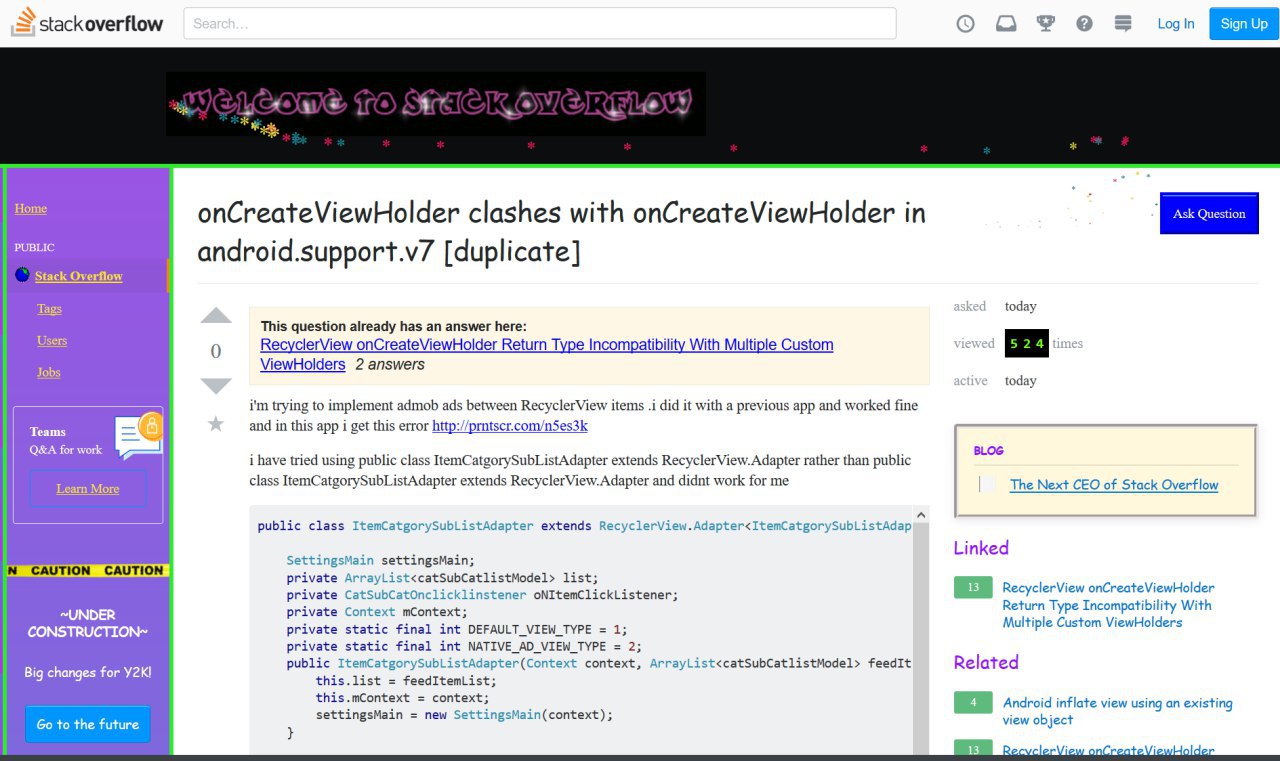This screenshot has height=761, width=1280.
Task: Open recent activity clock icon
Action: 965,24
